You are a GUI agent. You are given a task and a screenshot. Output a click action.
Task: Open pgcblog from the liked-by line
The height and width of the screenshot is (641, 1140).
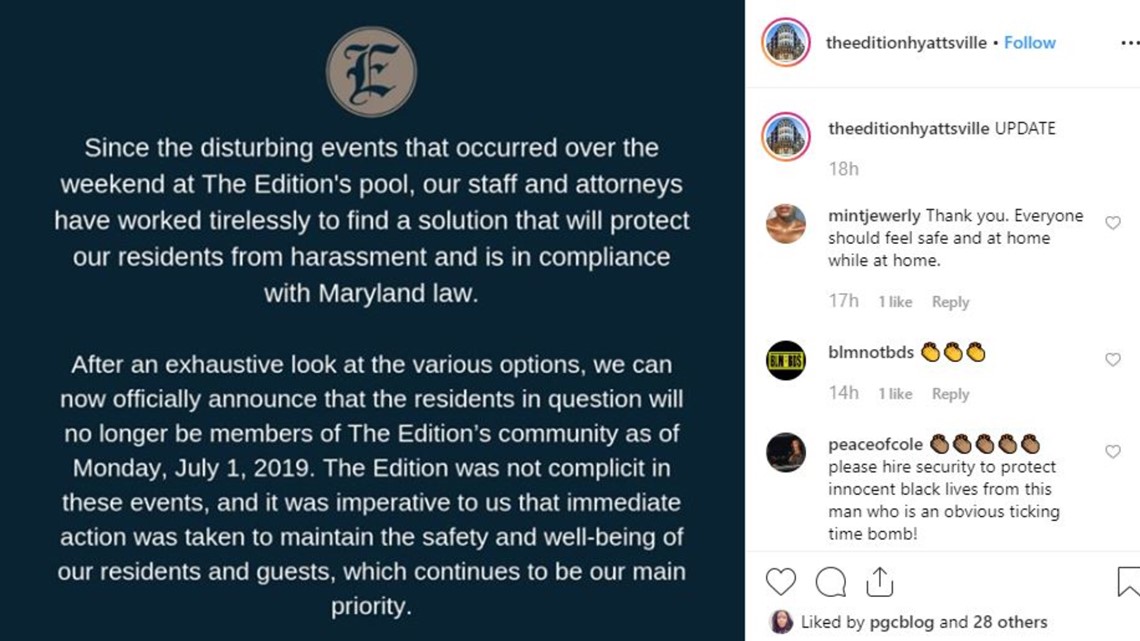coord(902,622)
